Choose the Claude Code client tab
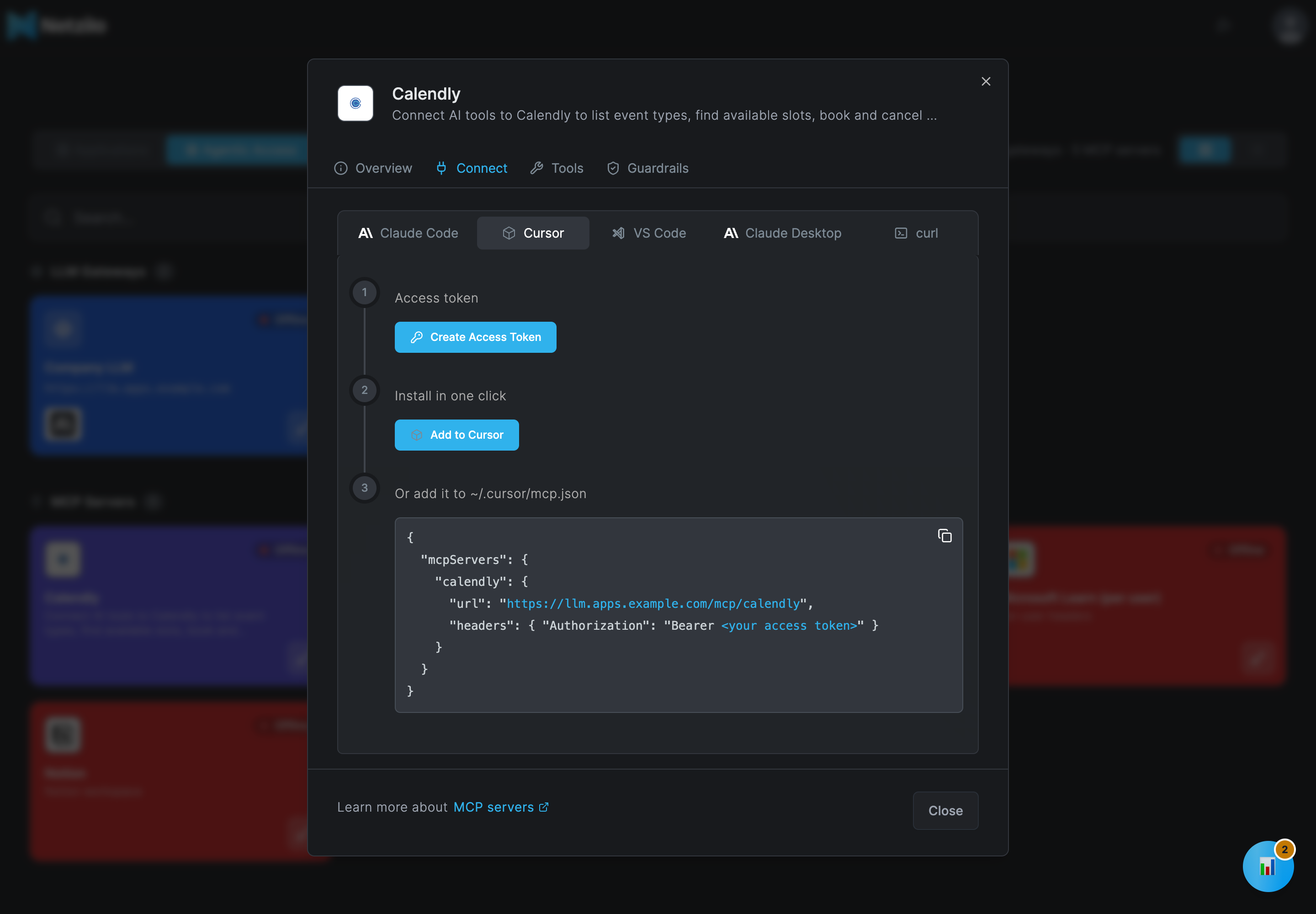The image size is (1316, 914). coord(408,233)
